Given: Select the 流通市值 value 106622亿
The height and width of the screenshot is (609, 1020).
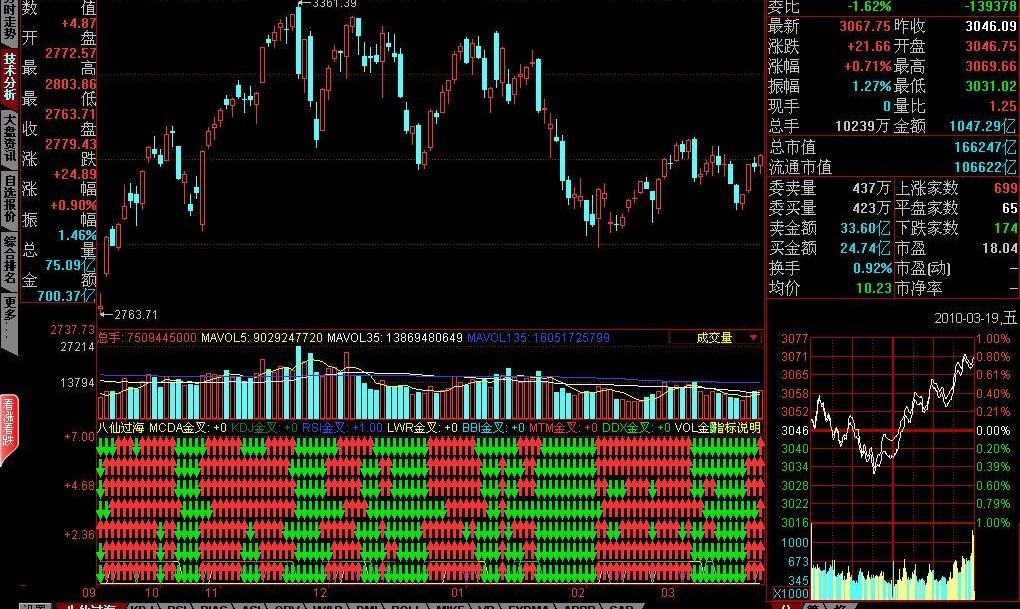Looking at the screenshot, I should coord(985,167).
